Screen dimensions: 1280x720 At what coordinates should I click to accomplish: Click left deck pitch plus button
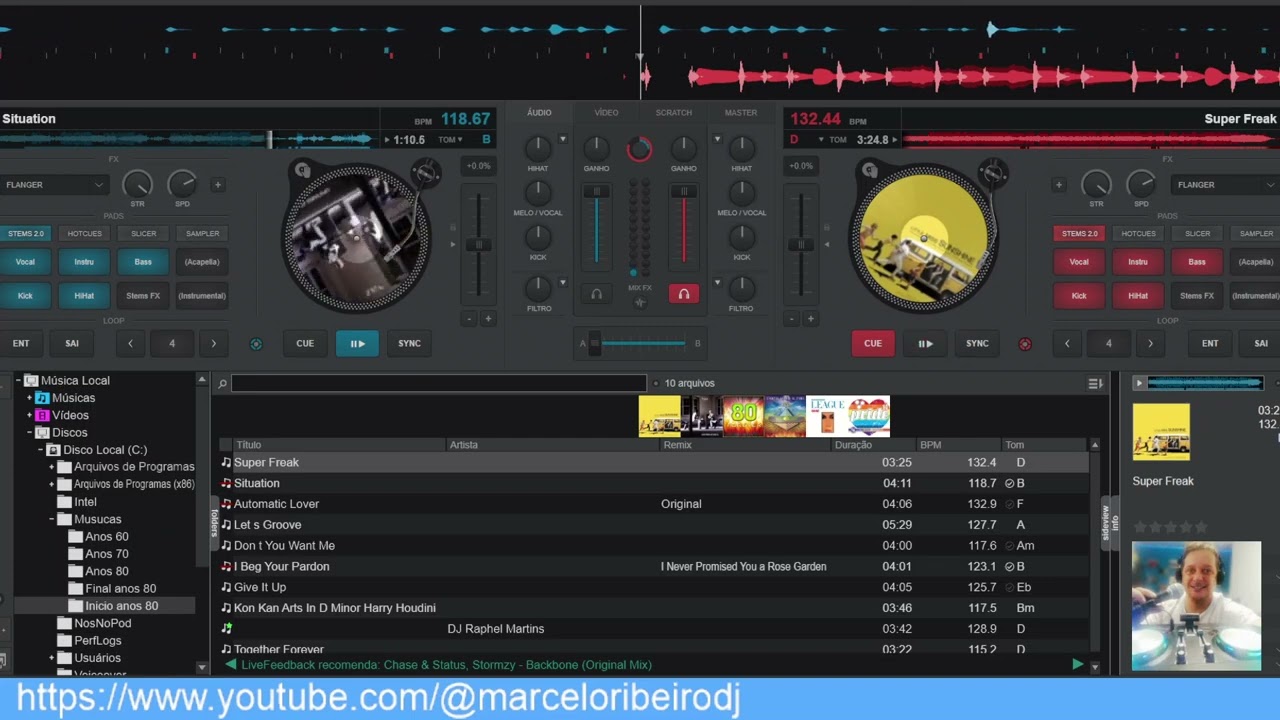[x=488, y=319]
